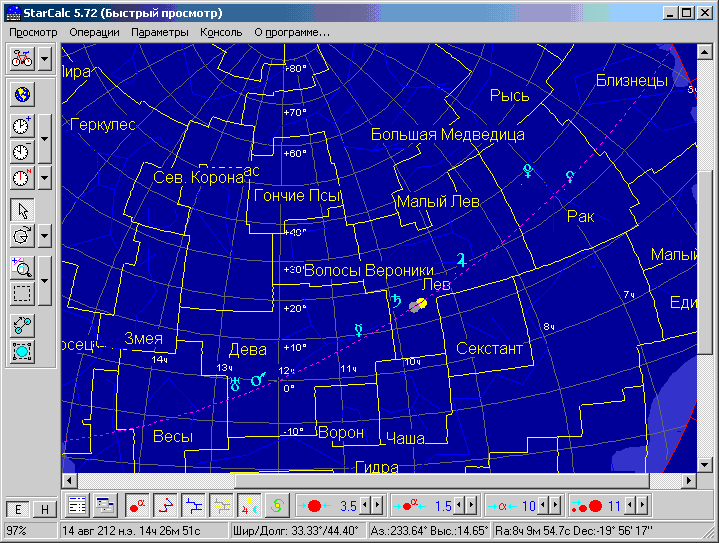Expand dropdown next to the red clock
The image size is (719, 543).
[x=45, y=178]
